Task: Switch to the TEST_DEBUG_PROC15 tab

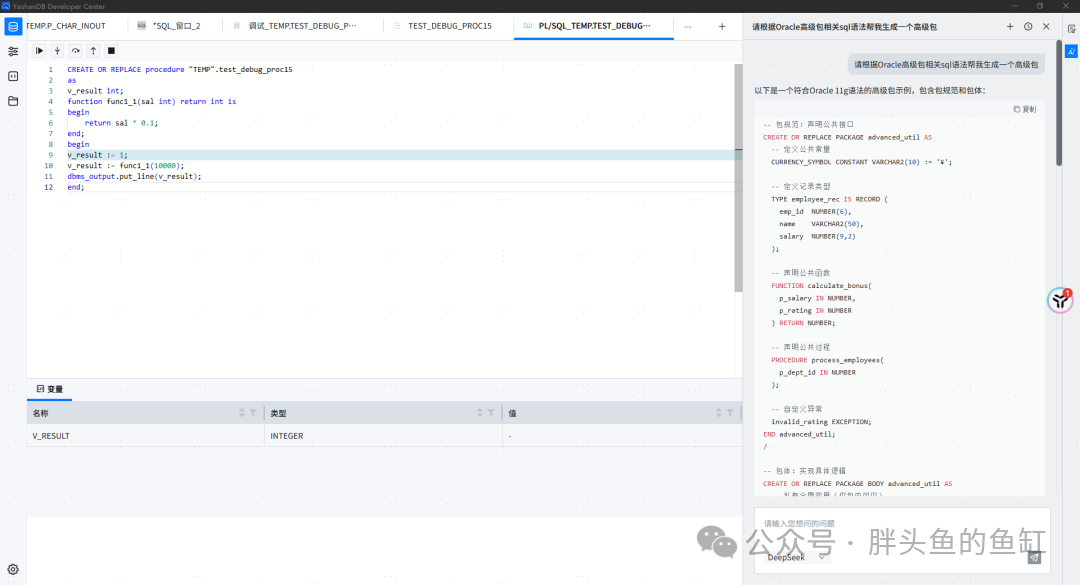Action: point(449,26)
